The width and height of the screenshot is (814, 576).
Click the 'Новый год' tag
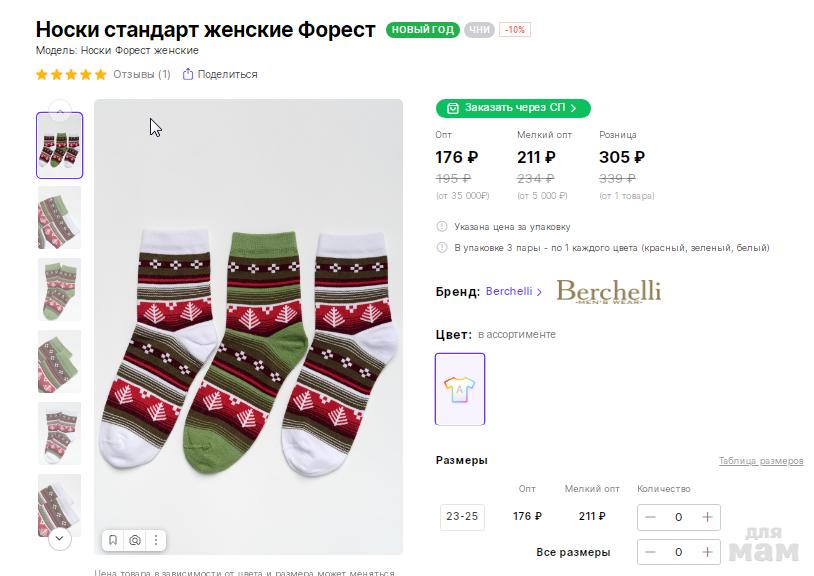tap(423, 30)
